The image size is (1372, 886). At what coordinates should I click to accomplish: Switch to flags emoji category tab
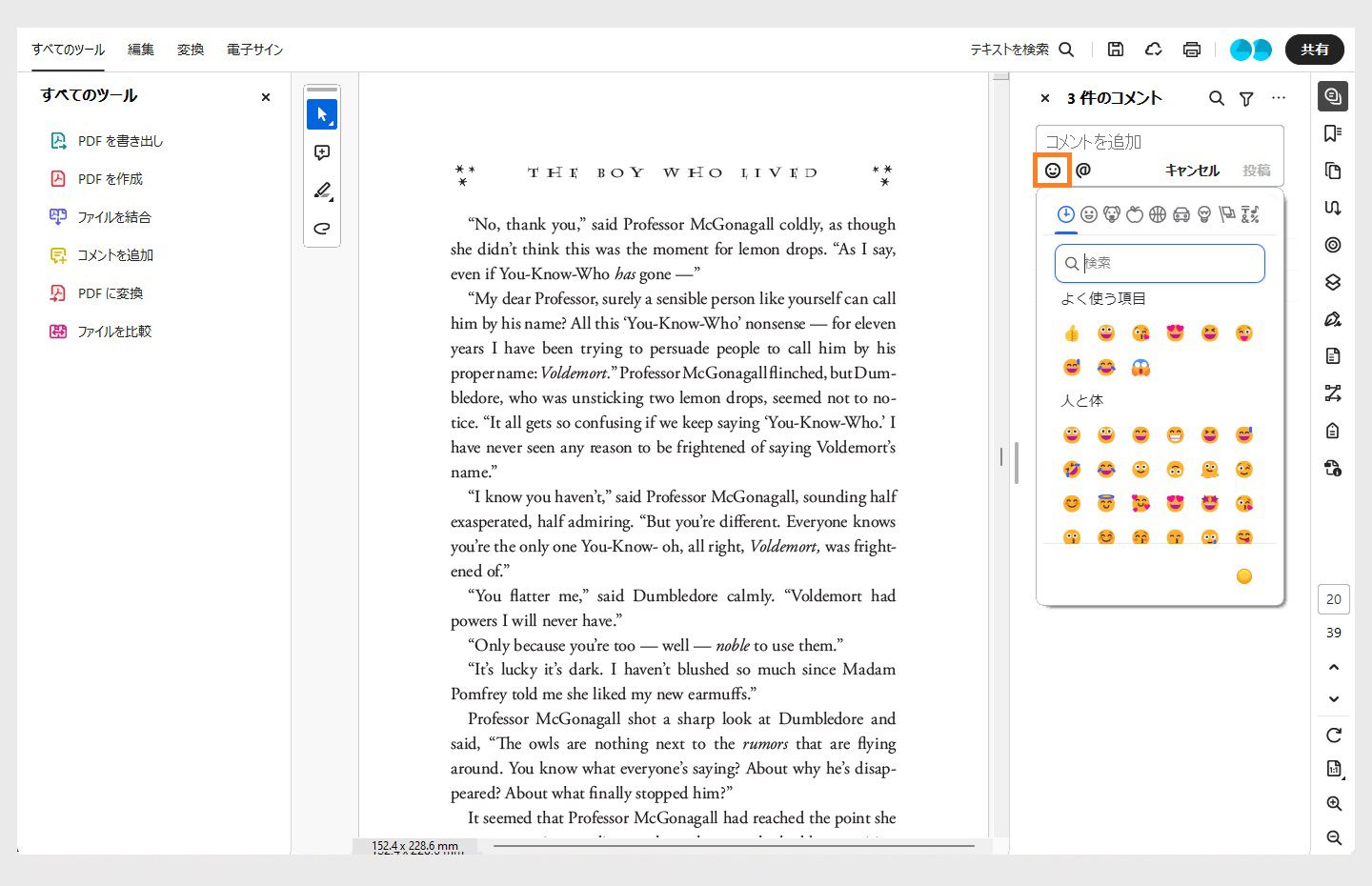[1227, 214]
